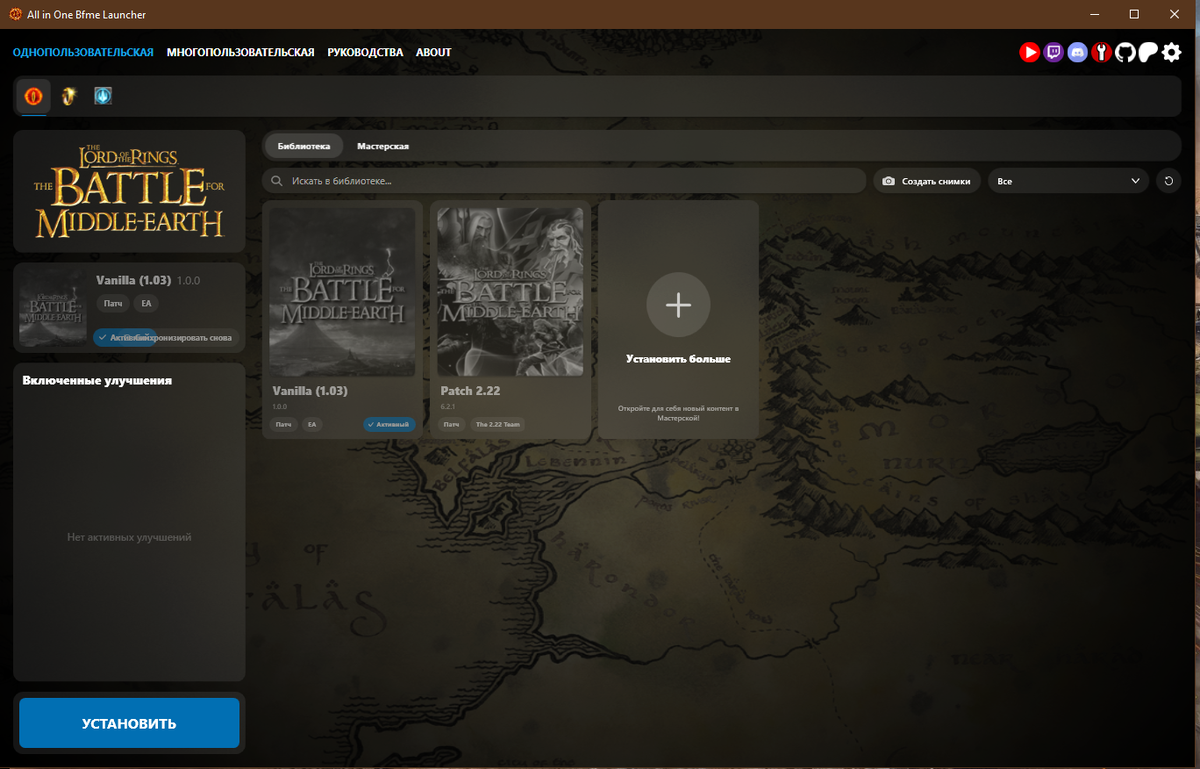Click the Установить больше card

[678, 319]
